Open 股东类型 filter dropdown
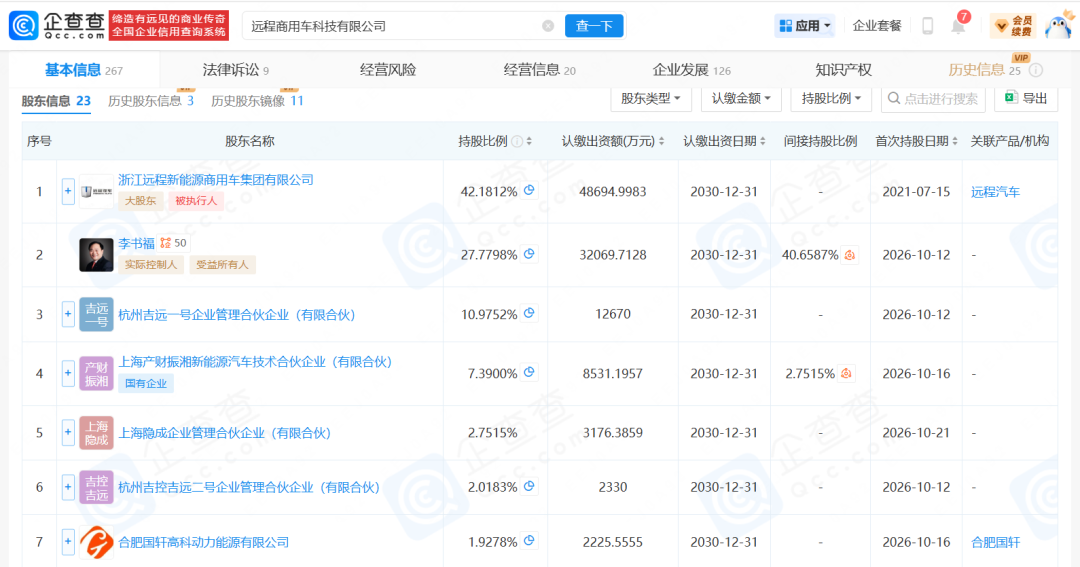 click(x=650, y=99)
